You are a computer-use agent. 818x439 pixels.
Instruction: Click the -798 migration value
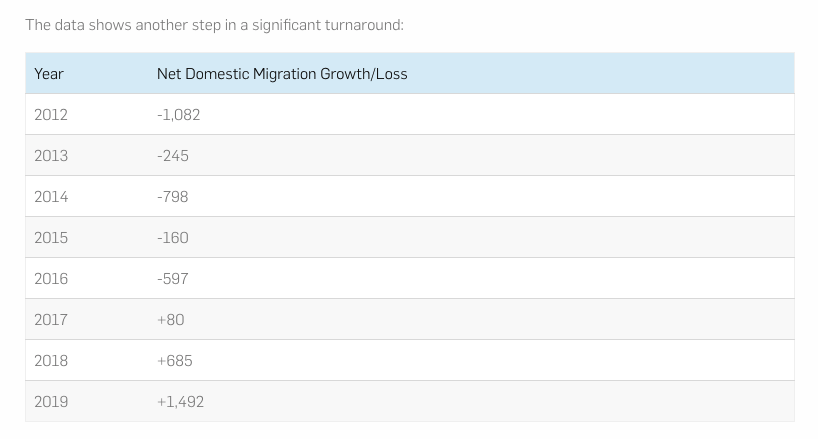[x=173, y=197]
